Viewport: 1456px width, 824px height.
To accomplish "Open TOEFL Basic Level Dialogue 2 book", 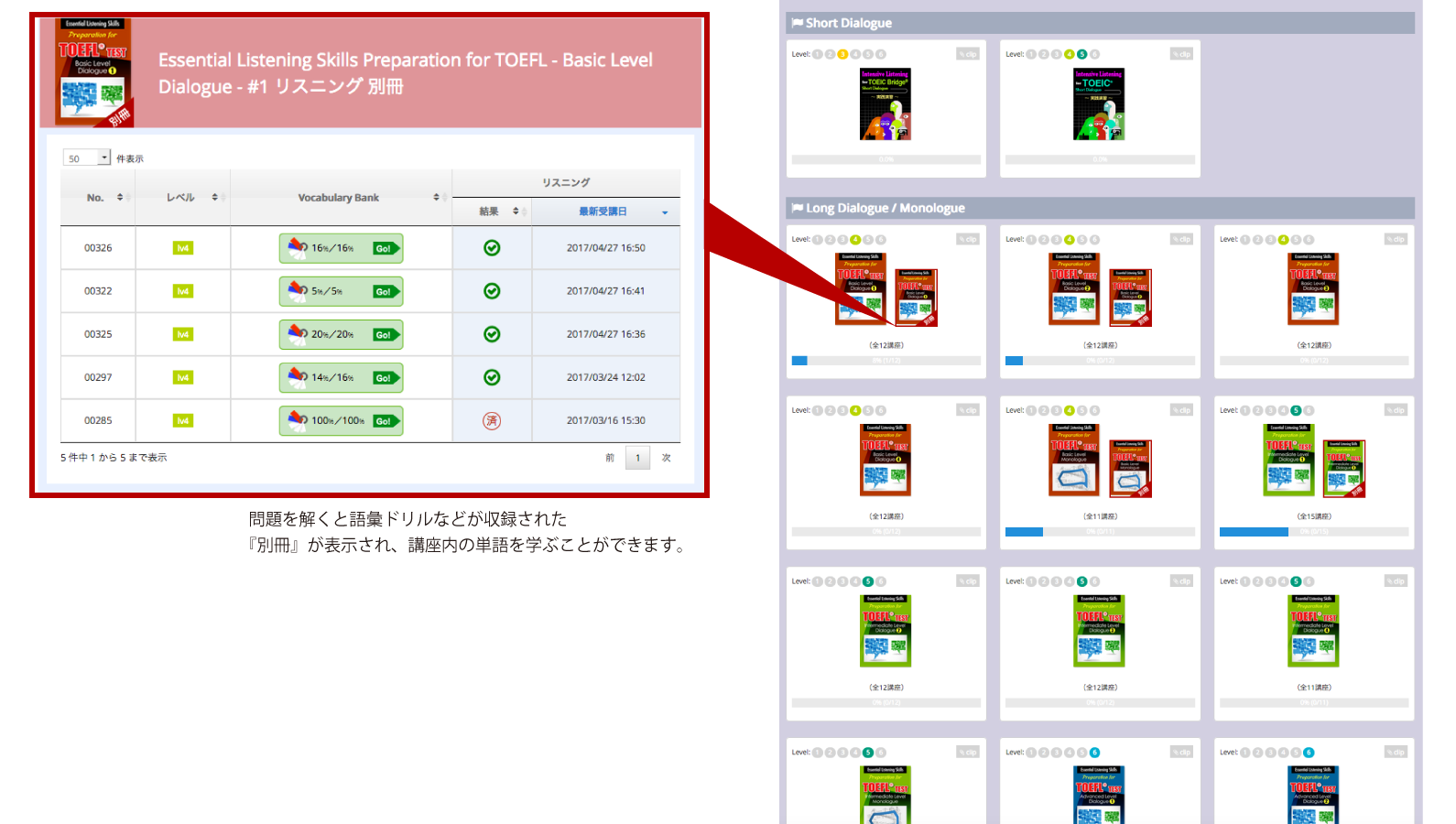I will click(x=1074, y=288).
